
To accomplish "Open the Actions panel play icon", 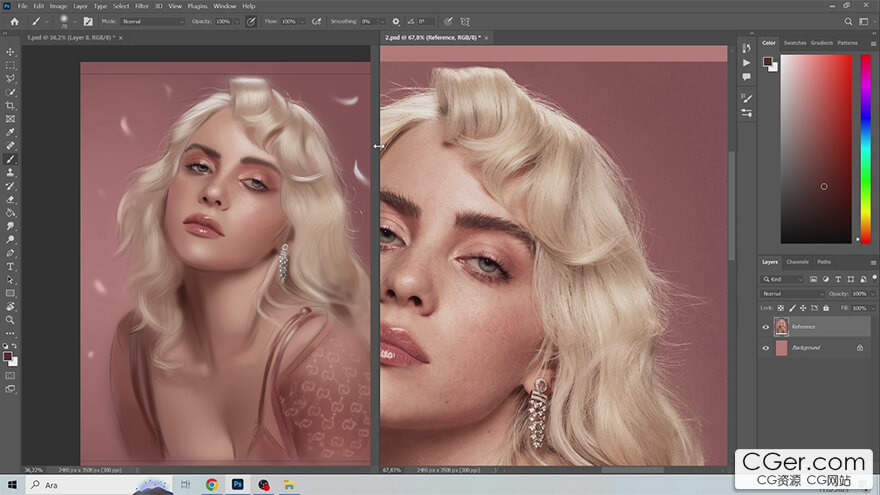I will [x=746, y=63].
